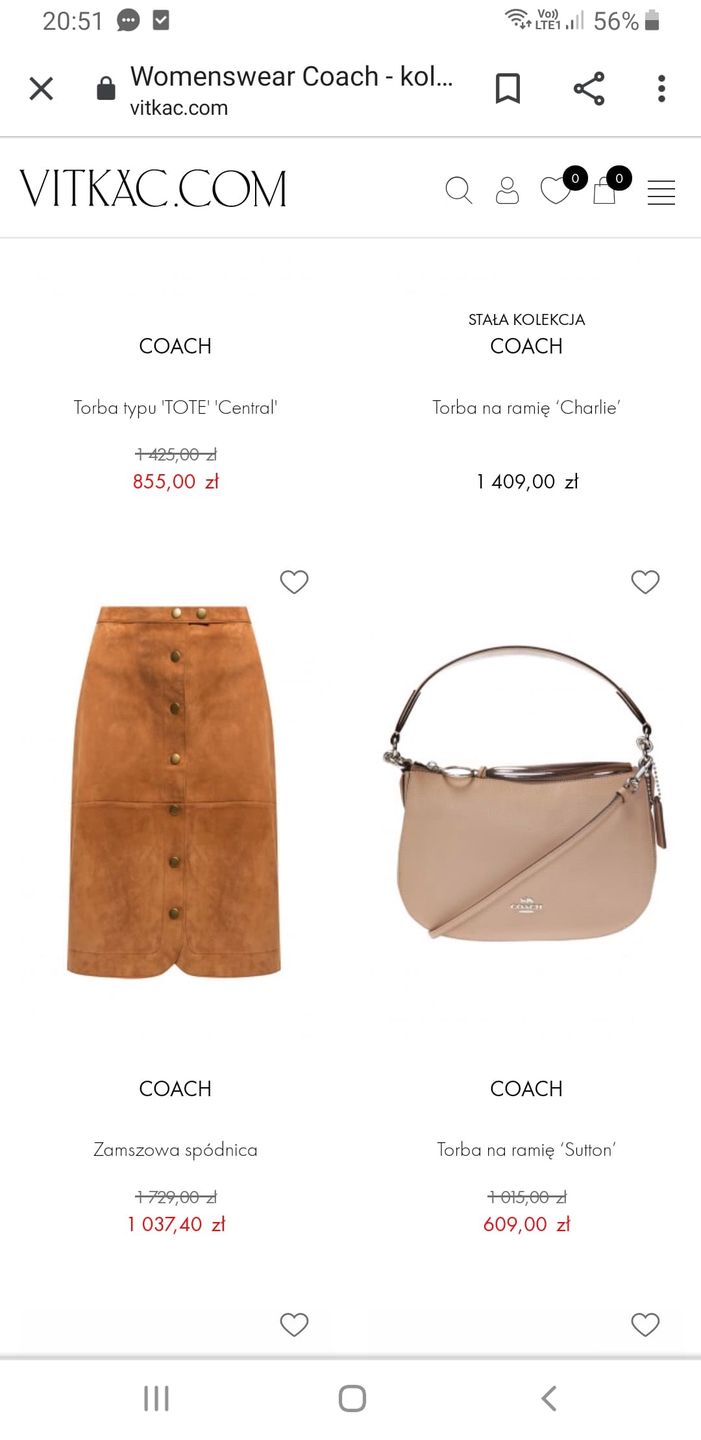Close the browser tab with X
Viewport: 701px width, 1440px height.
point(41,89)
